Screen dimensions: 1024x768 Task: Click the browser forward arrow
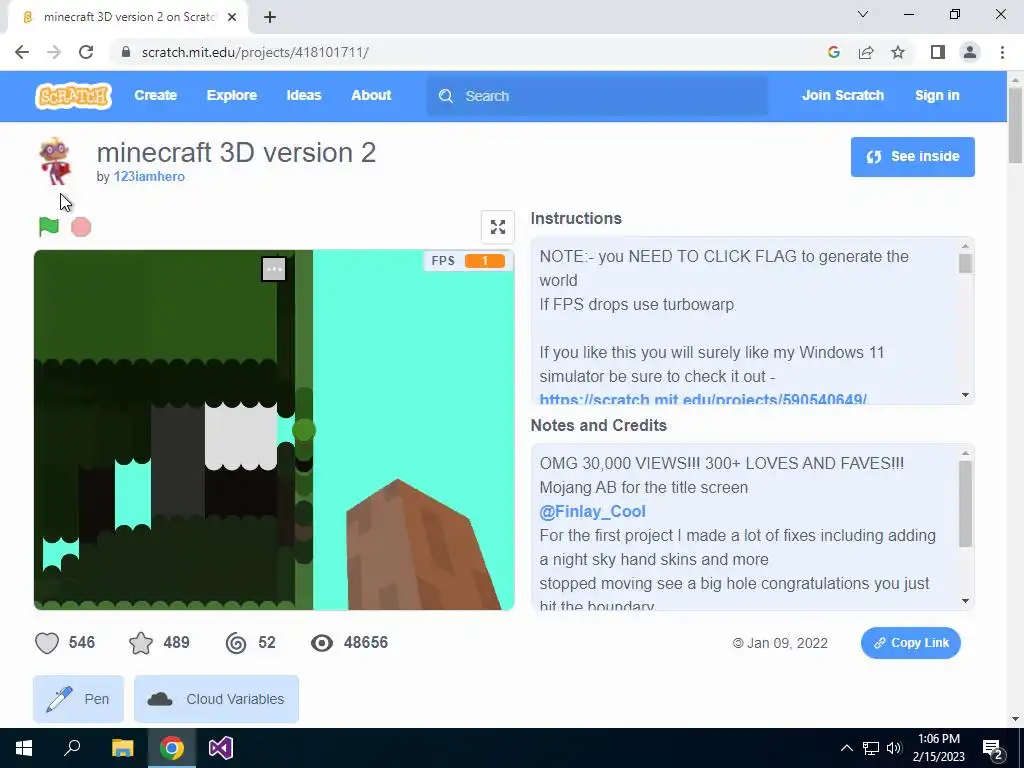click(x=54, y=52)
